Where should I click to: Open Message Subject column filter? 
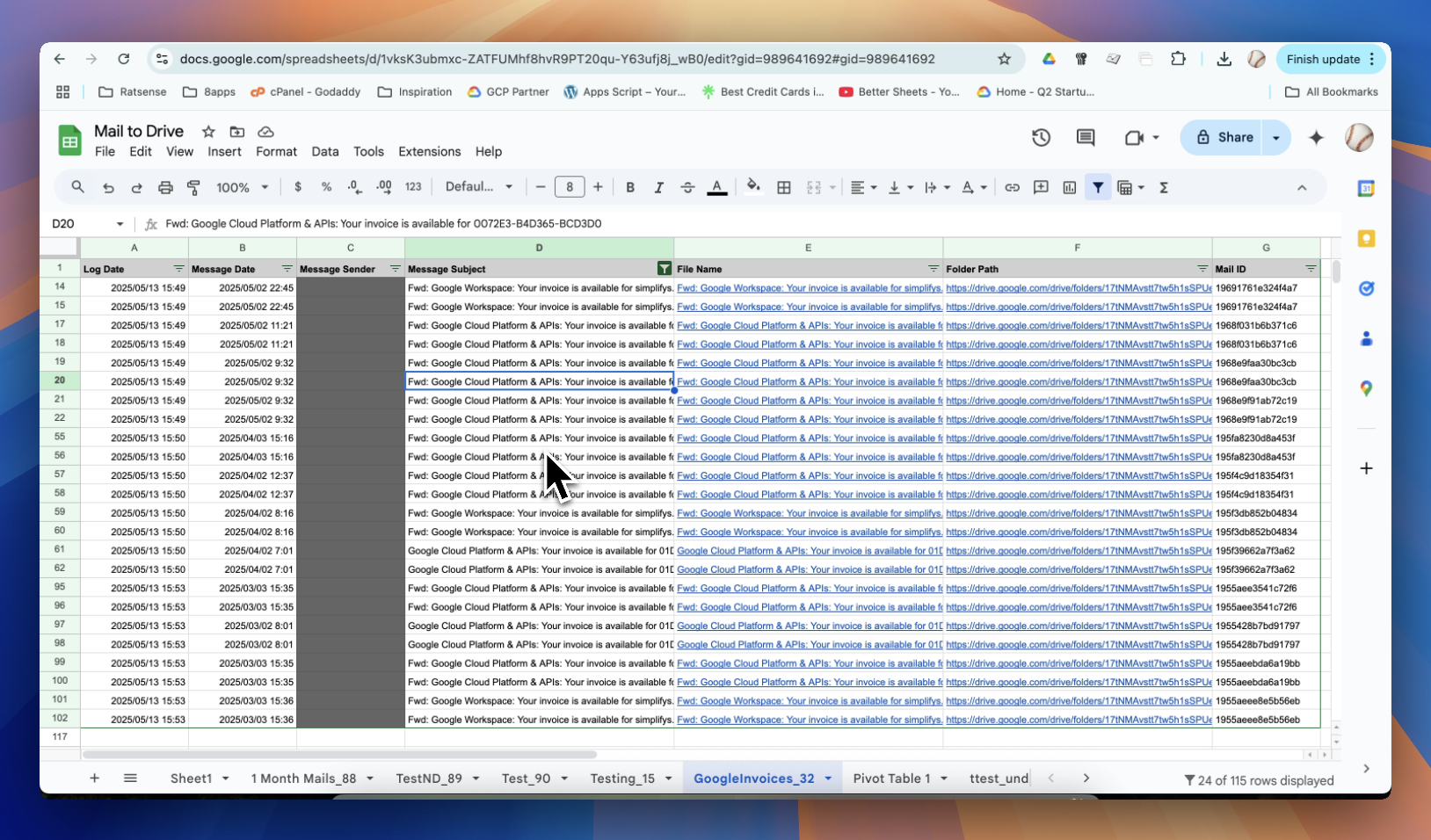click(665, 269)
